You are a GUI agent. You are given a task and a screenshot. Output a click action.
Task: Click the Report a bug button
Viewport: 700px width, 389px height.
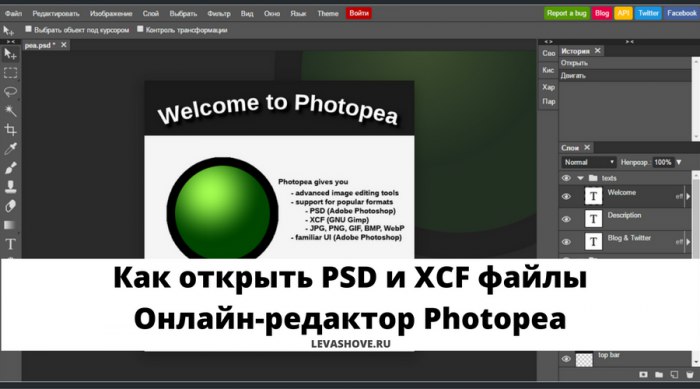coord(567,13)
